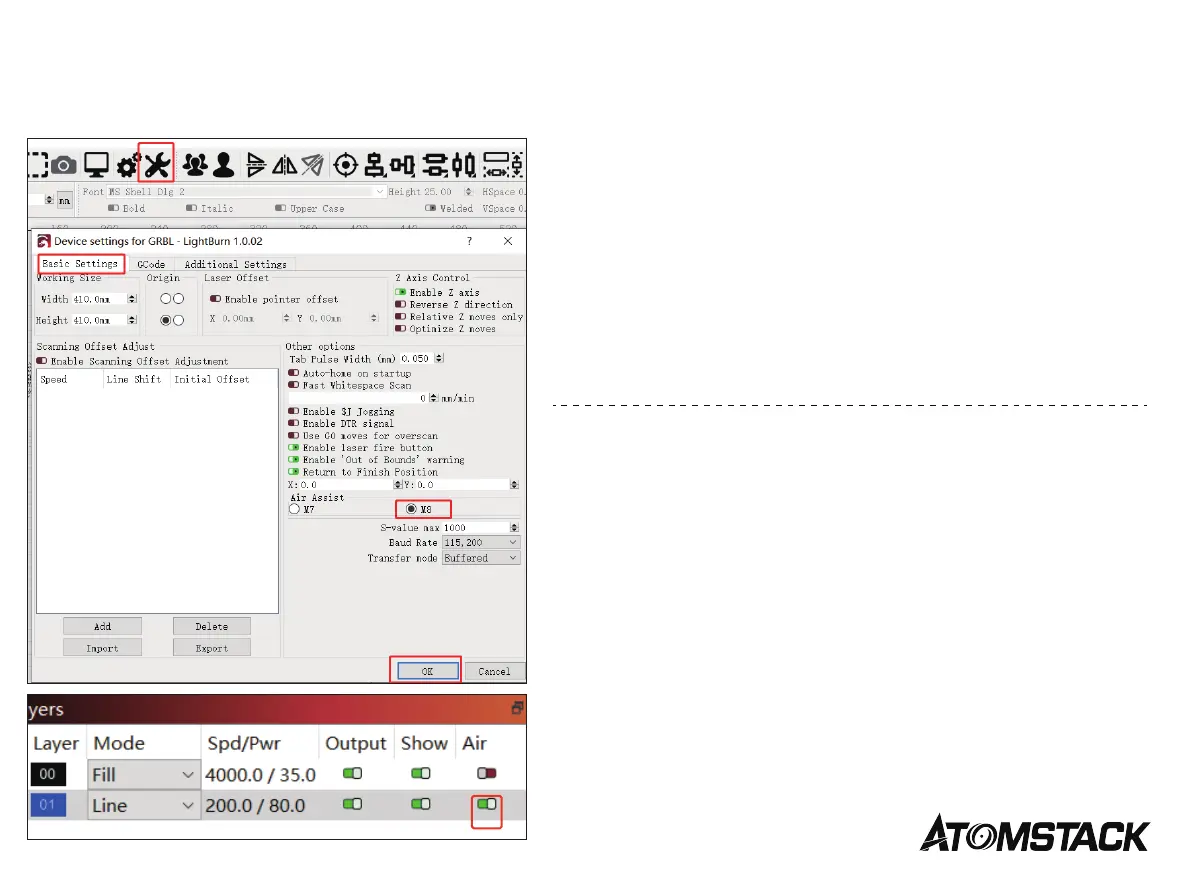The image size is (1191, 884).
Task: Click the flip horizontal triangles icon
Action: pyautogui.click(x=256, y=164)
